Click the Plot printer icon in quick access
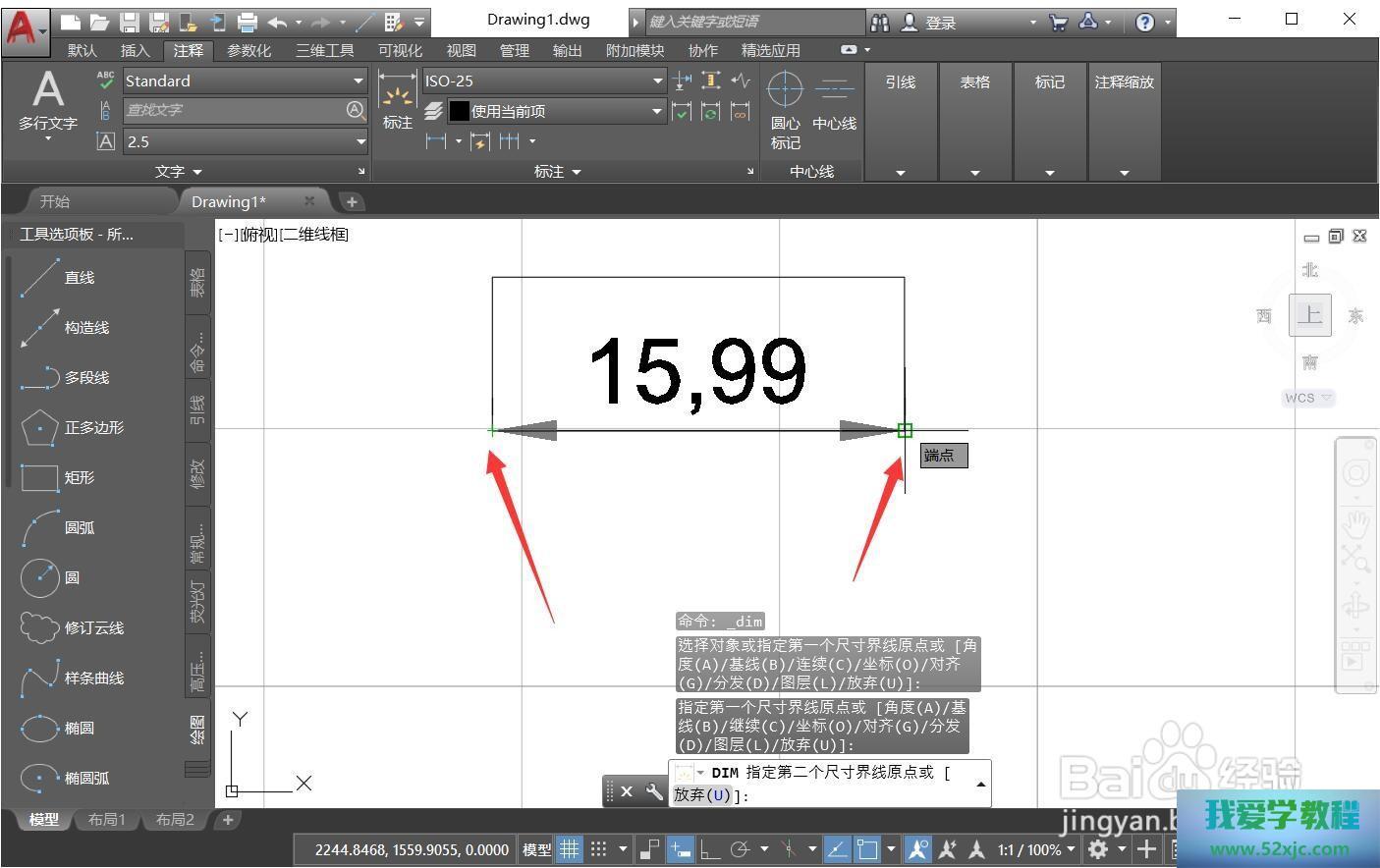Screen dimensions: 1380x868 pyautogui.click(x=248, y=22)
